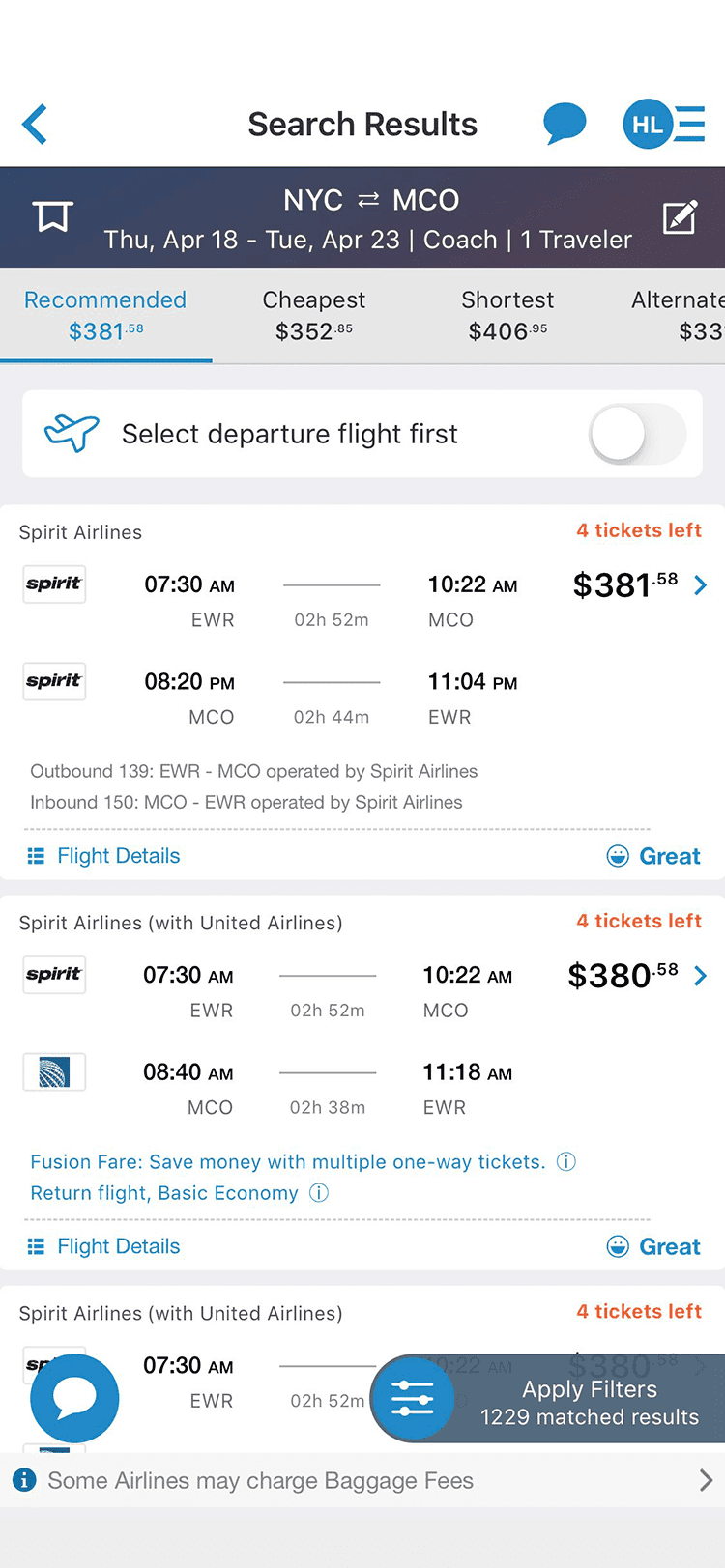Expand the Baggage Fees notice chevron

click(706, 1480)
